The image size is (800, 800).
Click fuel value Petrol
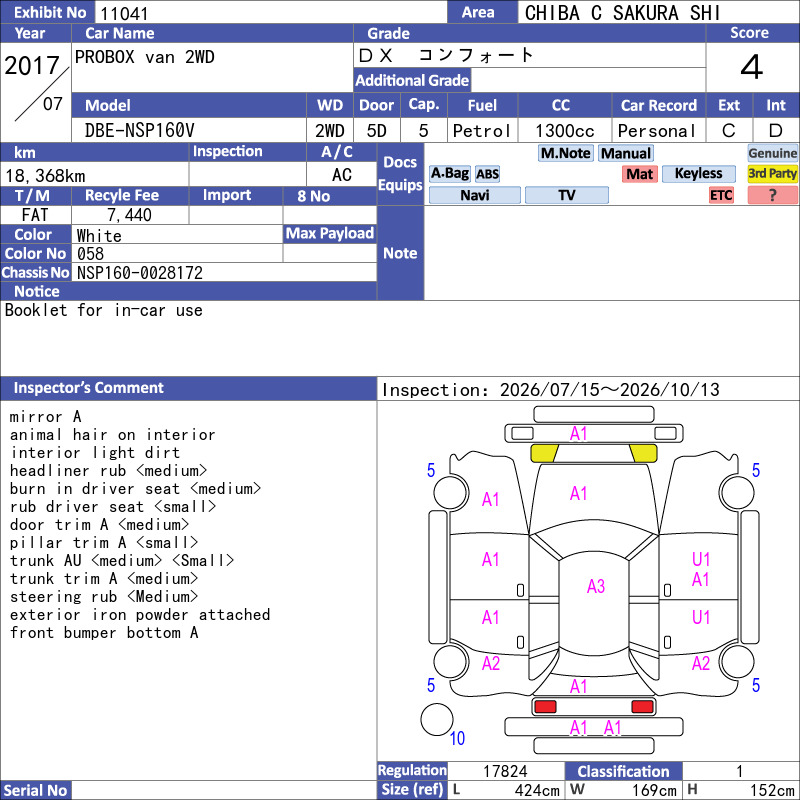point(481,131)
